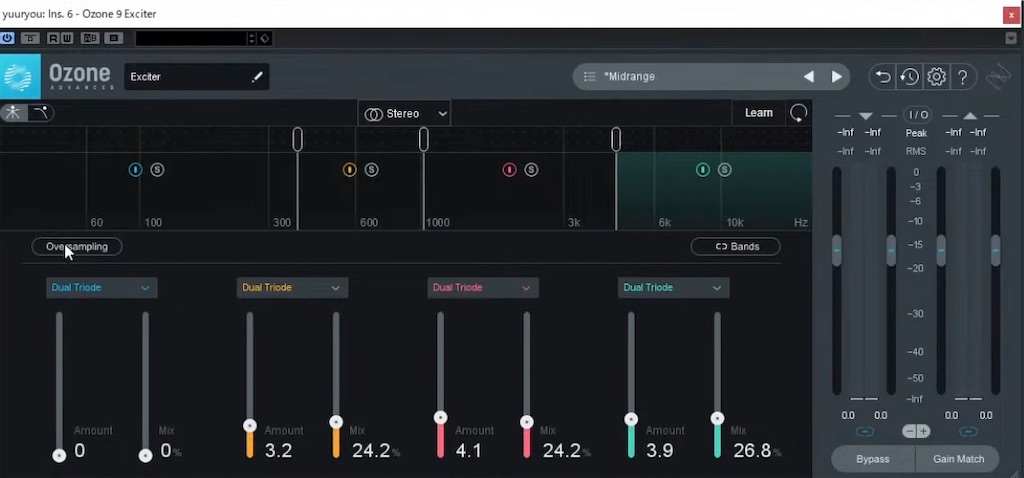The height and width of the screenshot is (478, 1024).
Task: Click blue band Mix slider handle at 0%
Action: 146,455
